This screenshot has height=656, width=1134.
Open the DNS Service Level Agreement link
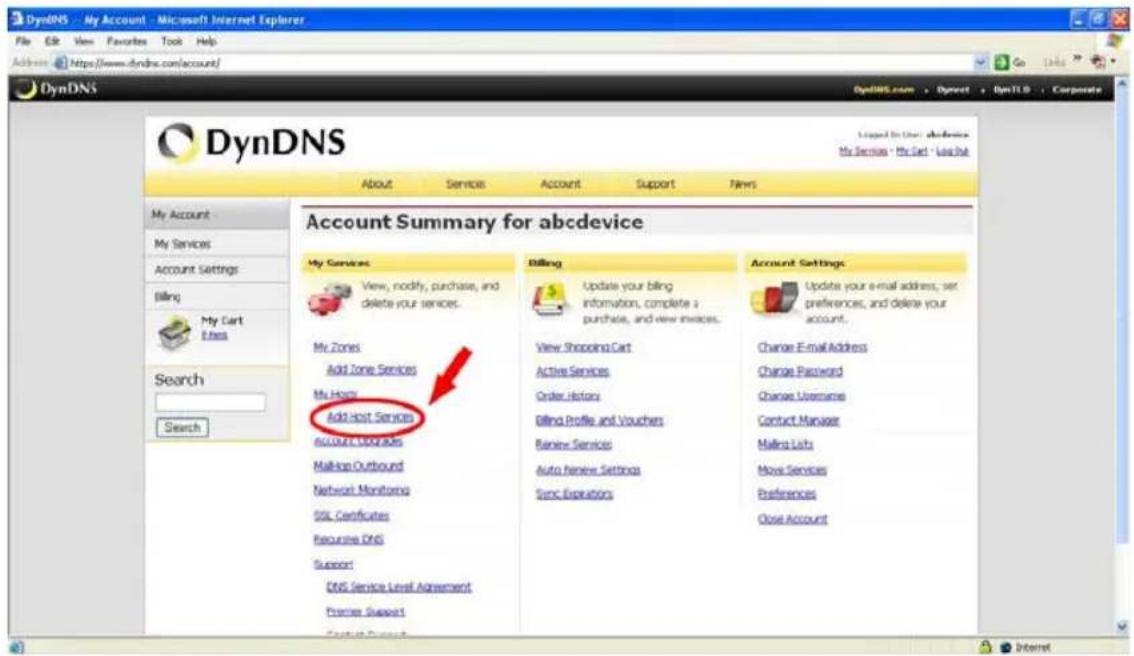[x=398, y=587]
